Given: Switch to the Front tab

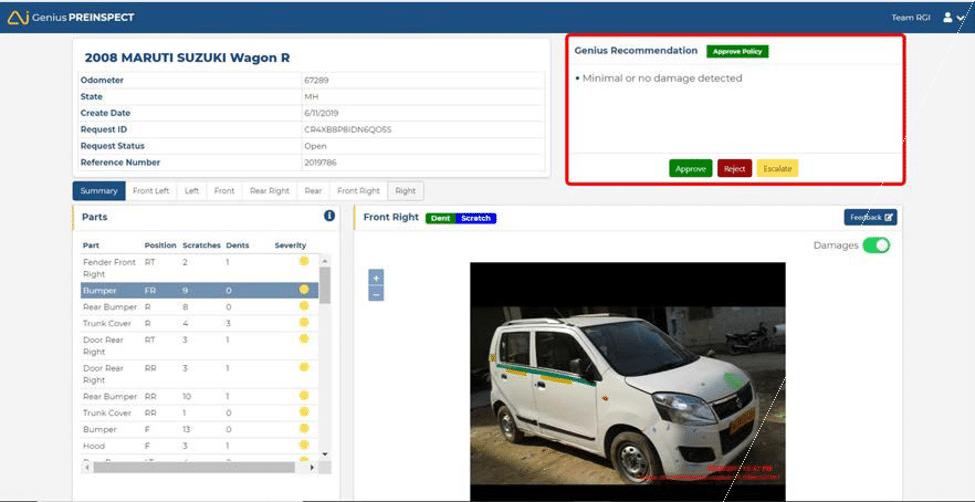Looking at the screenshot, I should [224, 191].
